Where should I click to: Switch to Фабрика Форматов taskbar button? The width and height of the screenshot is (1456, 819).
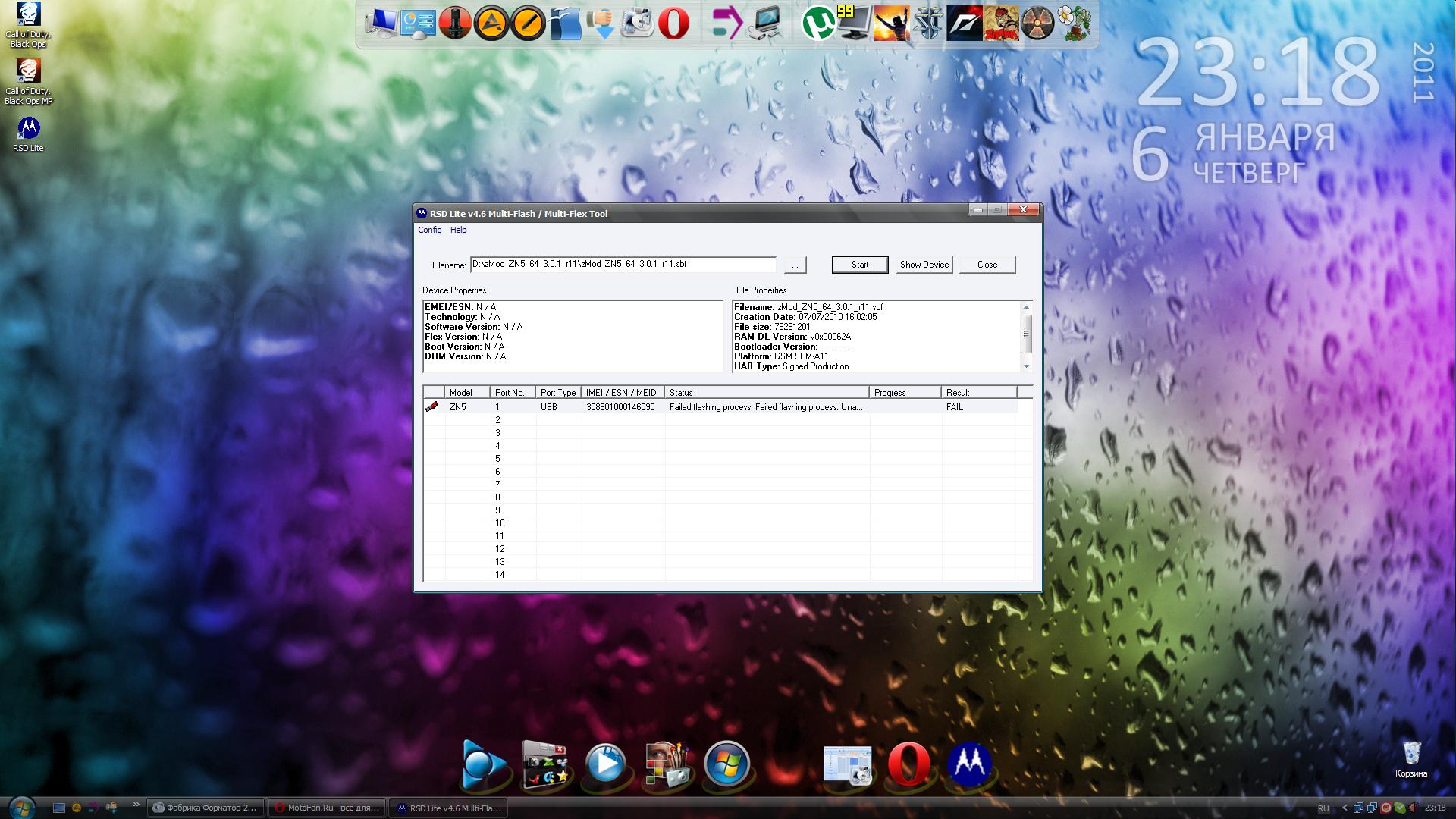point(207,808)
